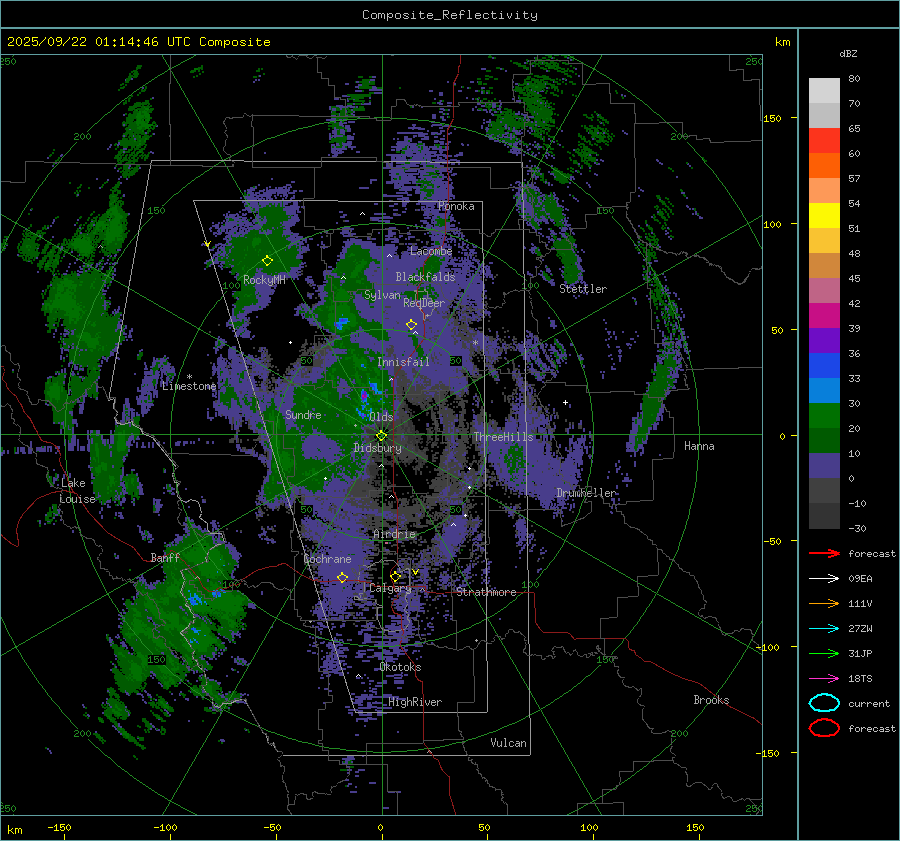This screenshot has height=841, width=900.
Task: Click the Lake Louise map label
Action: pyautogui.click(x=77, y=491)
